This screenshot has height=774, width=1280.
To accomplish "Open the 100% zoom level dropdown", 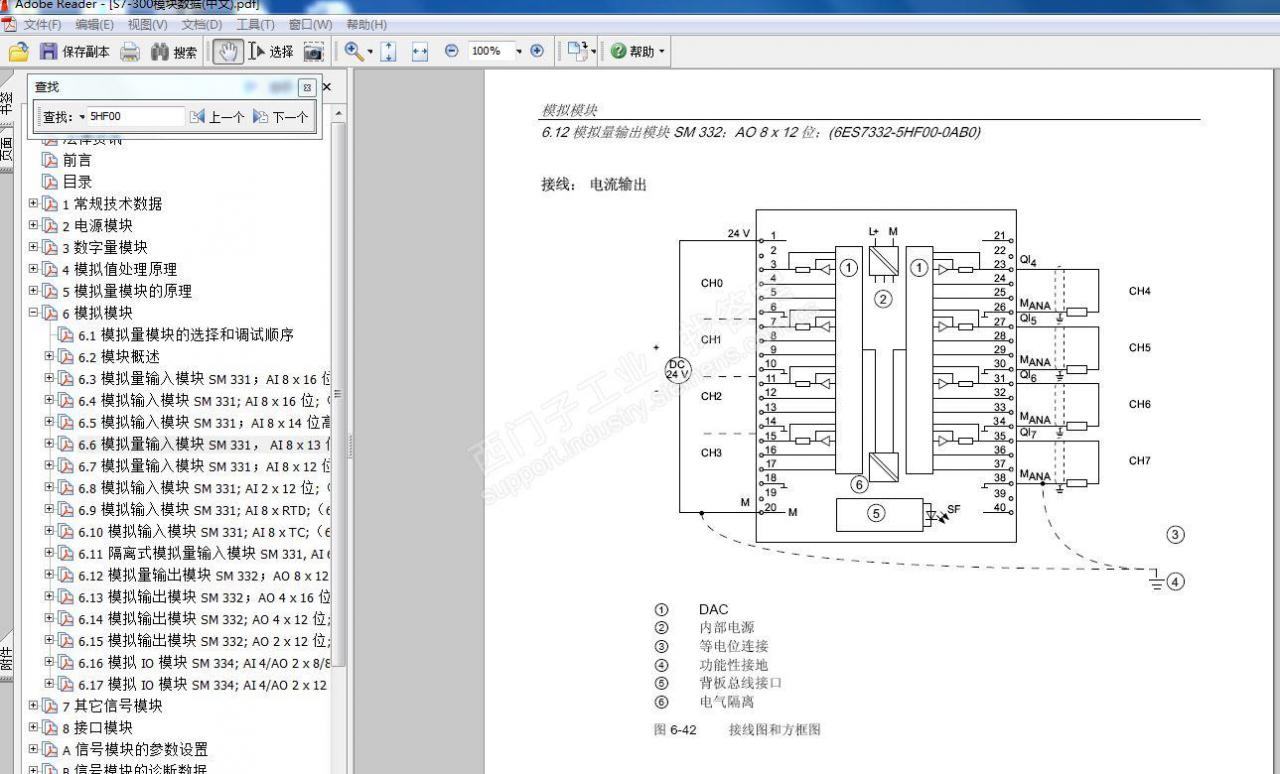I will pyautogui.click(x=518, y=51).
